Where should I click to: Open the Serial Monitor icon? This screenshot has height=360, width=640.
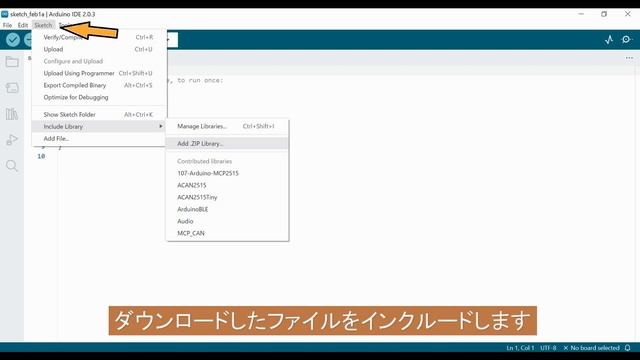coord(627,40)
